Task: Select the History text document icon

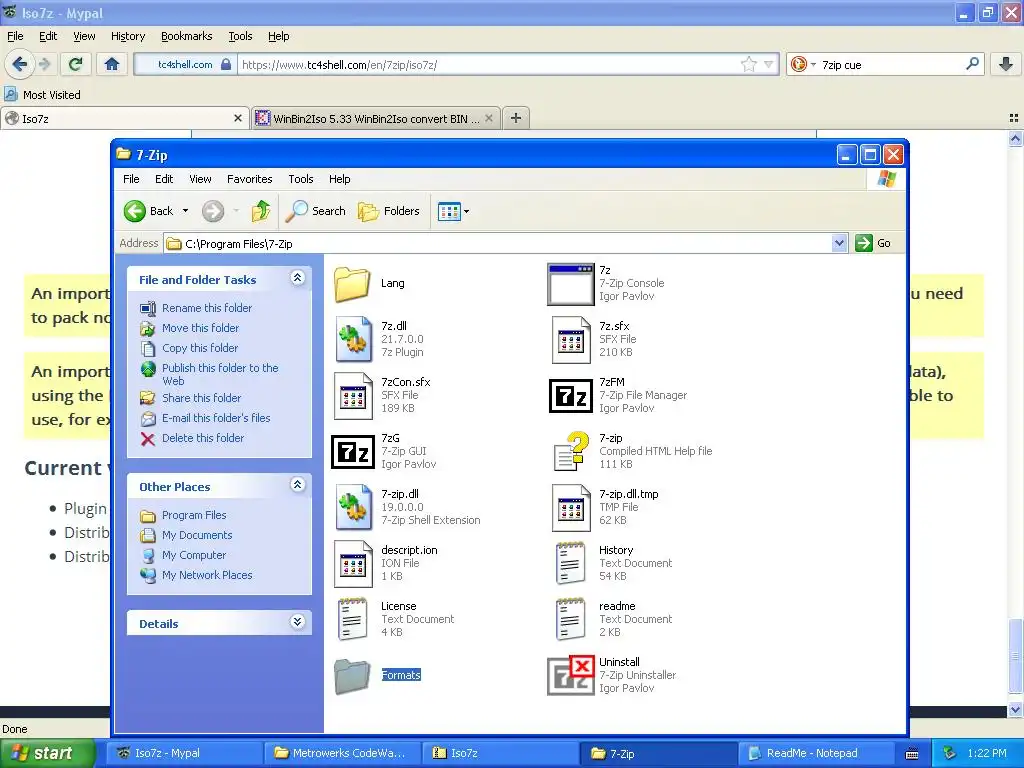Action: (x=570, y=563)
